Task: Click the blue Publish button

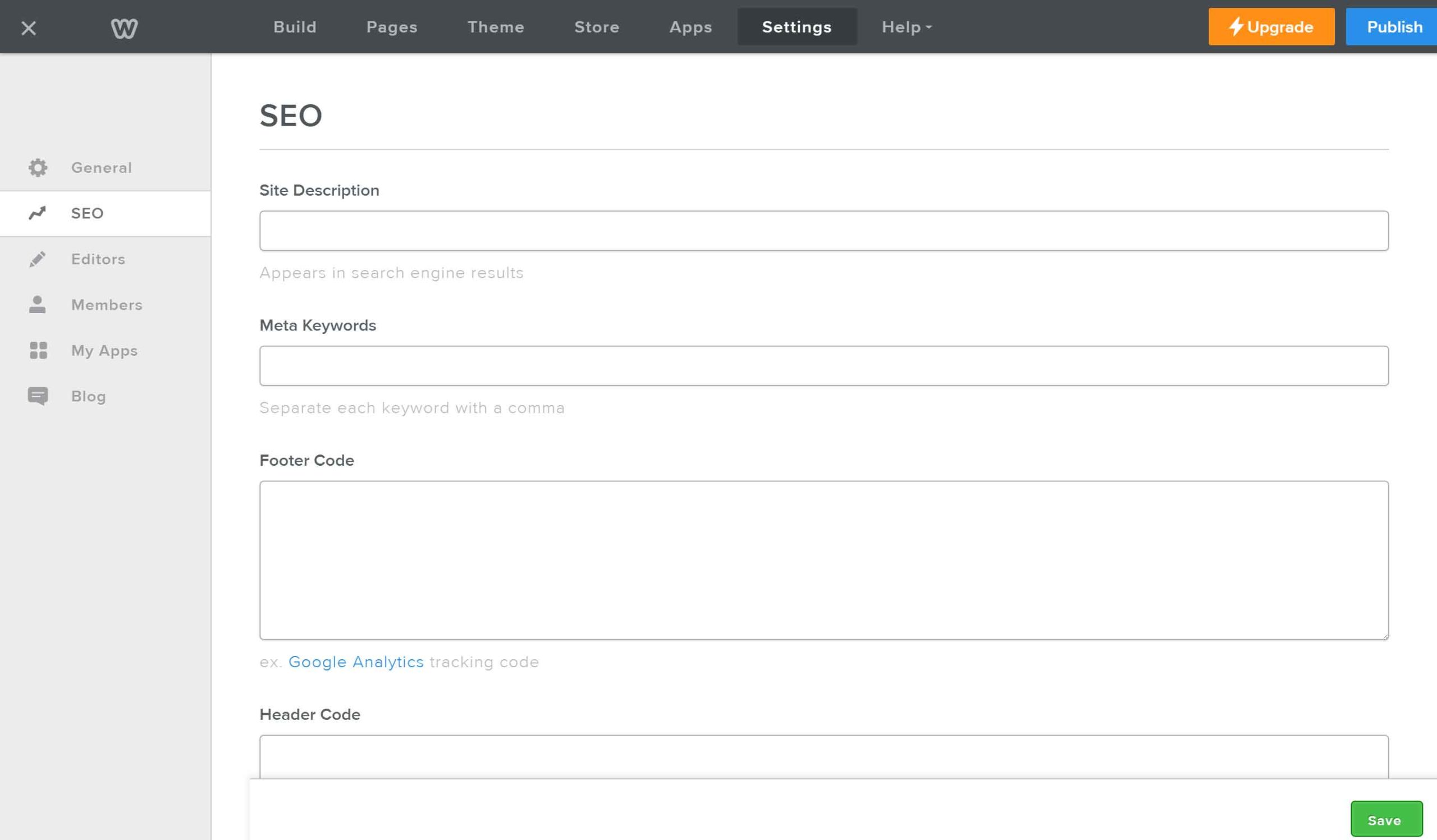Action: (x=1392, y=27)
